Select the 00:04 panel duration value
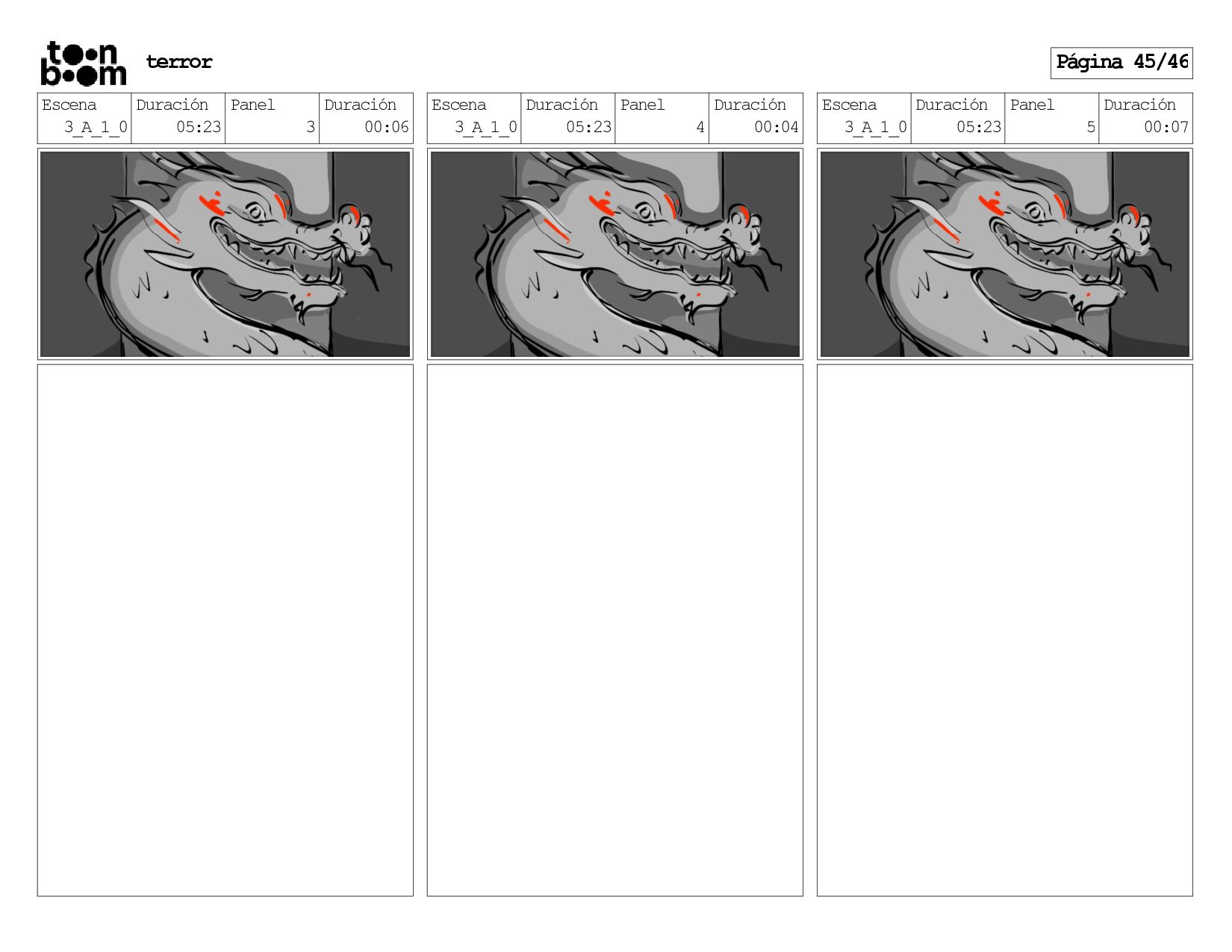1232x952 pixels. [x=777, y=127]
